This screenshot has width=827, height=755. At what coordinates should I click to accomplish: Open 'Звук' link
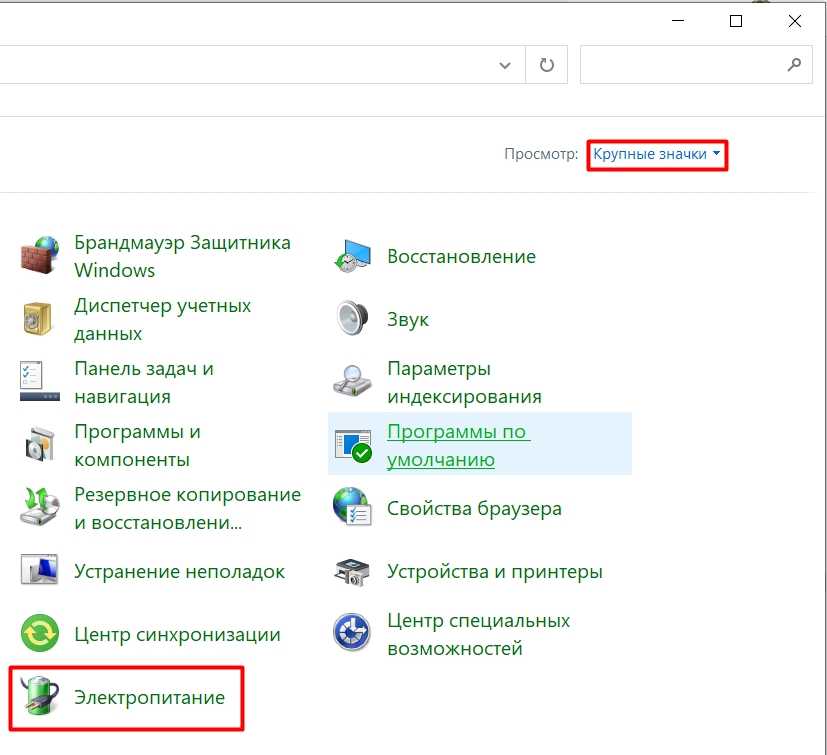[408, 320]
